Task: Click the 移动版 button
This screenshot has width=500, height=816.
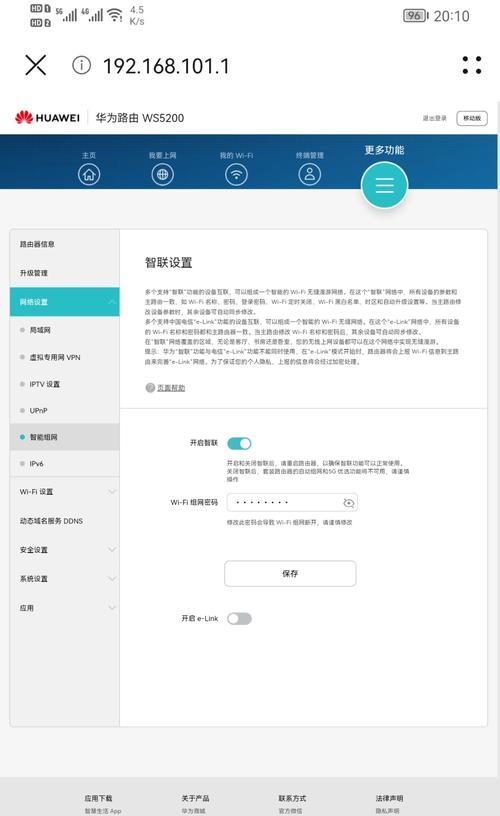Action: 472,118
